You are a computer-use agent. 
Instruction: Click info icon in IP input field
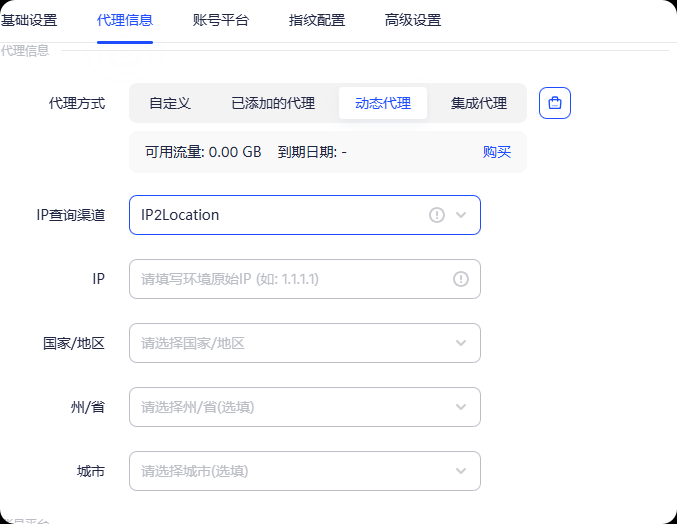point(461,279)
